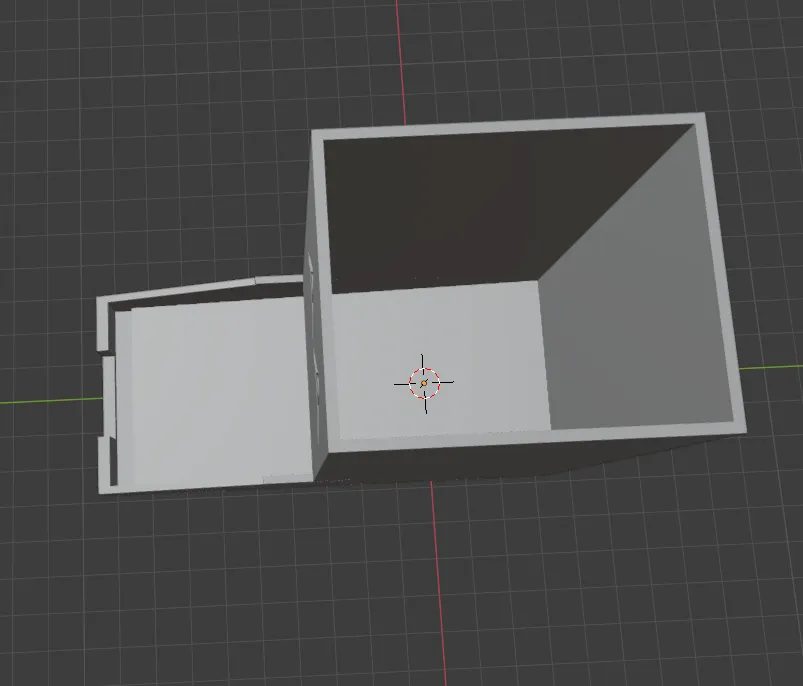Select the tray's top rail edge

200,289
